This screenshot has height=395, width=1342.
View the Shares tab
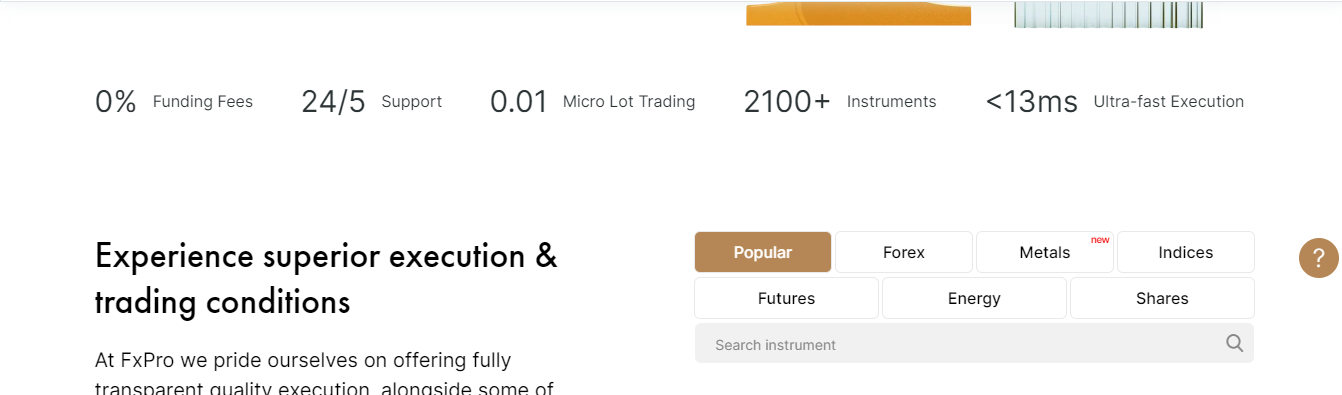click(x=1162, y=298)
